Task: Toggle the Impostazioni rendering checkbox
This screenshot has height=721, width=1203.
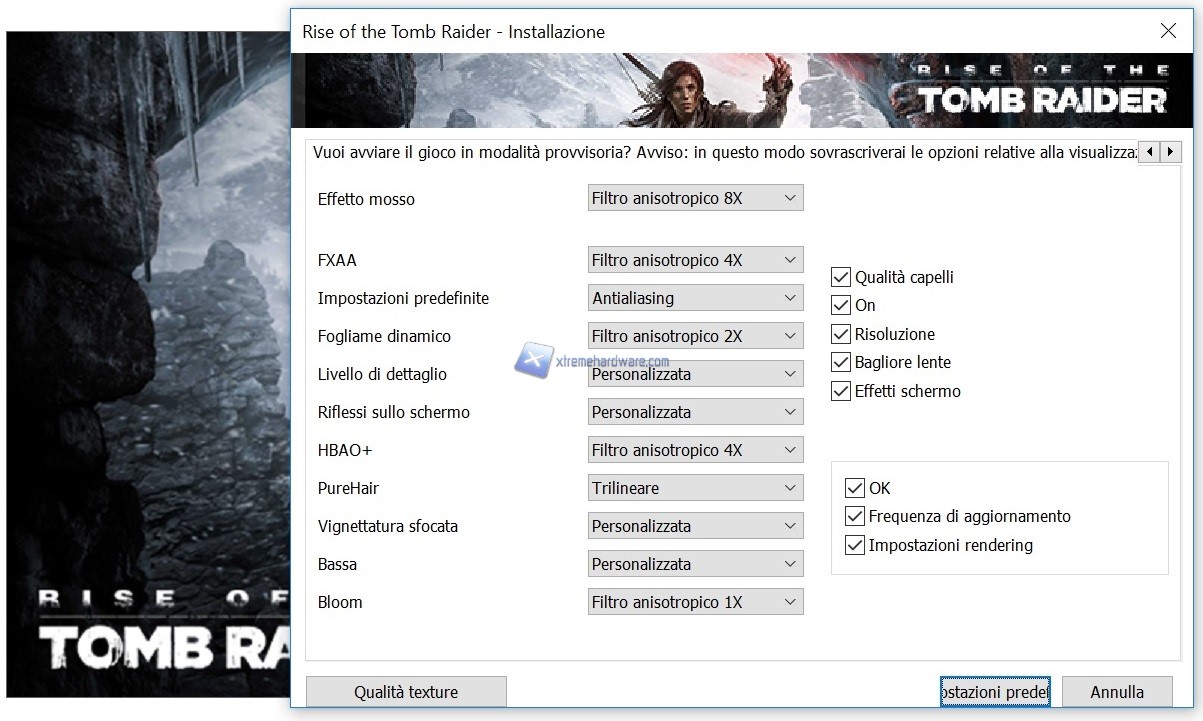Action: tap(855, 546)
